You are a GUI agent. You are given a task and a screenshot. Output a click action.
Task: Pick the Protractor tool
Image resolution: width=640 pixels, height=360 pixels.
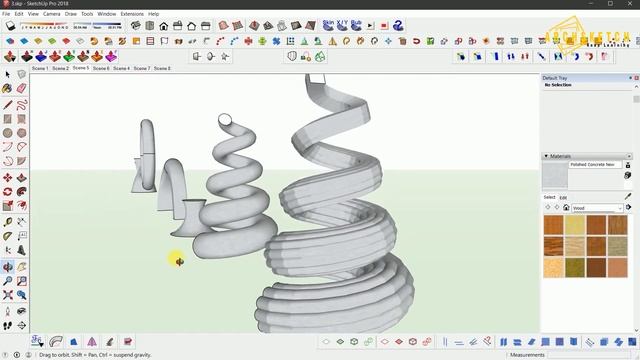(x=7, y=236)
